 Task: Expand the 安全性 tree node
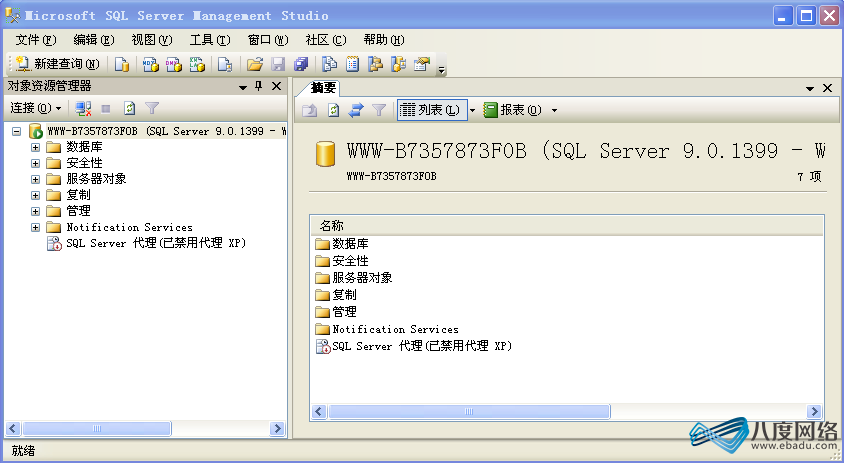pyautogui.click(x=36, y=163)
